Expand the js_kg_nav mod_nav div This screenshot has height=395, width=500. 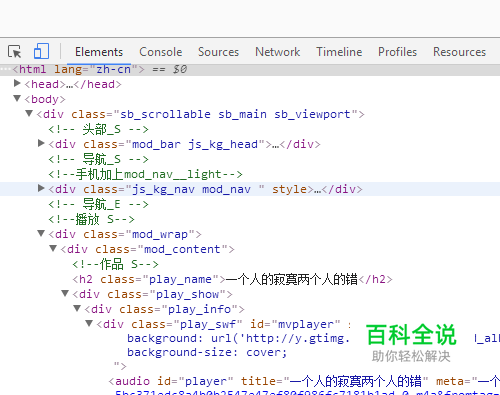pos(41,188)
